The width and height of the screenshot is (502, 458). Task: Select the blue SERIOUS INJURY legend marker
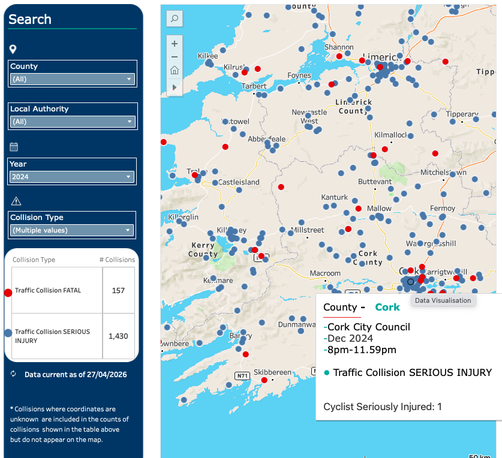(x=8, y=333)
